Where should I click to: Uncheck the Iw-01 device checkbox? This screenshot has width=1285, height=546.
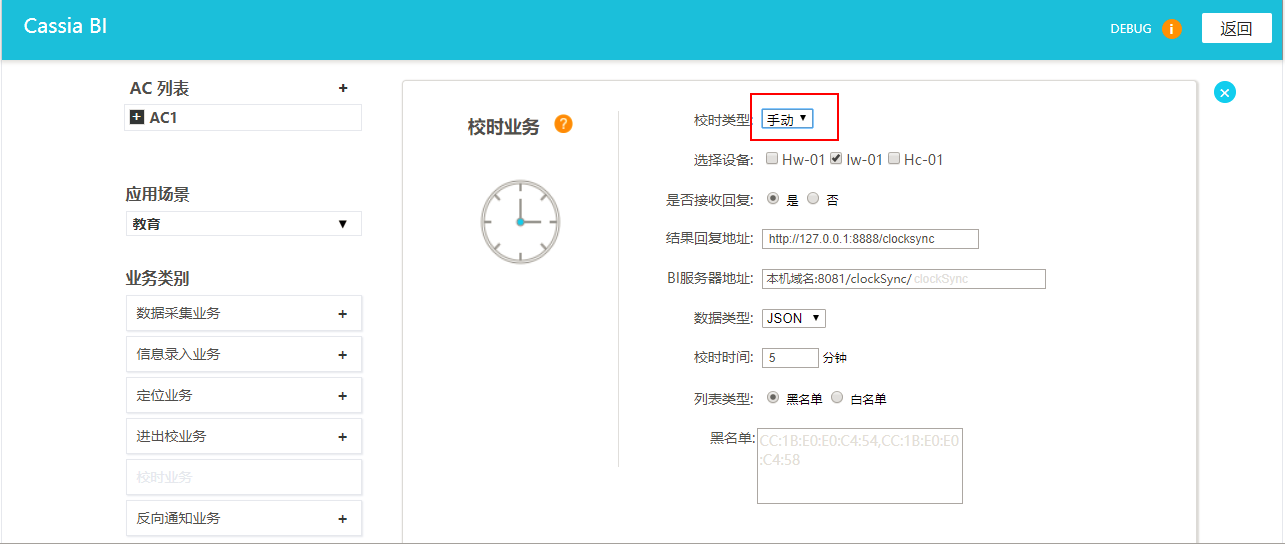837,158
